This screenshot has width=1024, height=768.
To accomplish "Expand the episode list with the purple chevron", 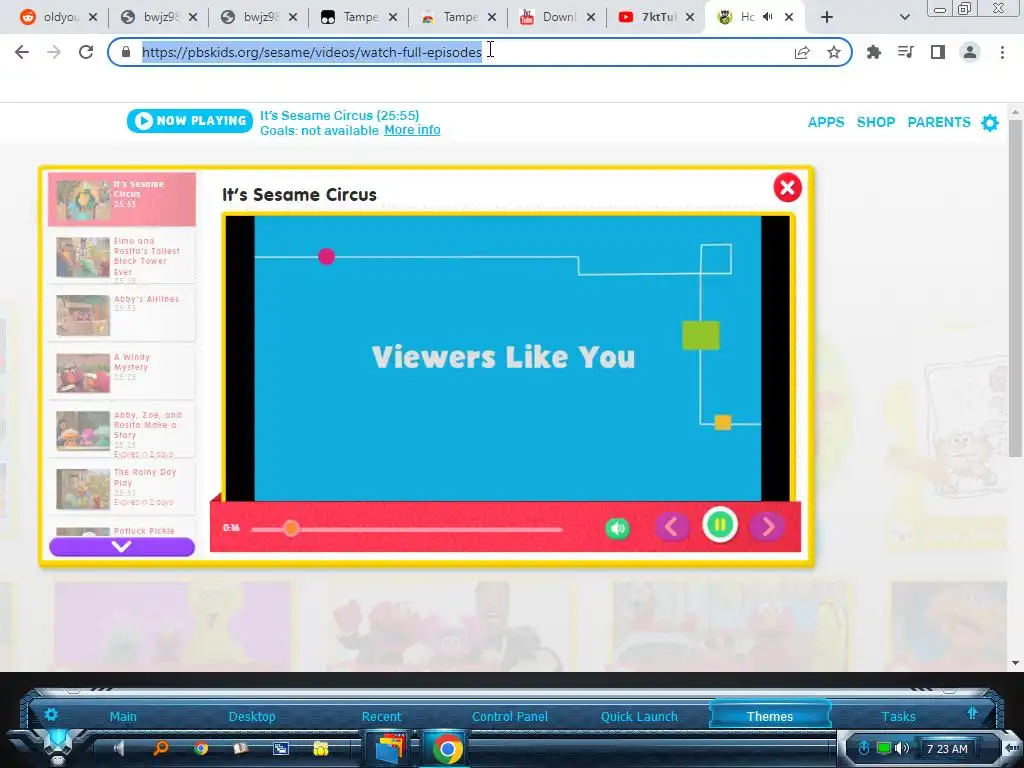I will click(122, 547).
